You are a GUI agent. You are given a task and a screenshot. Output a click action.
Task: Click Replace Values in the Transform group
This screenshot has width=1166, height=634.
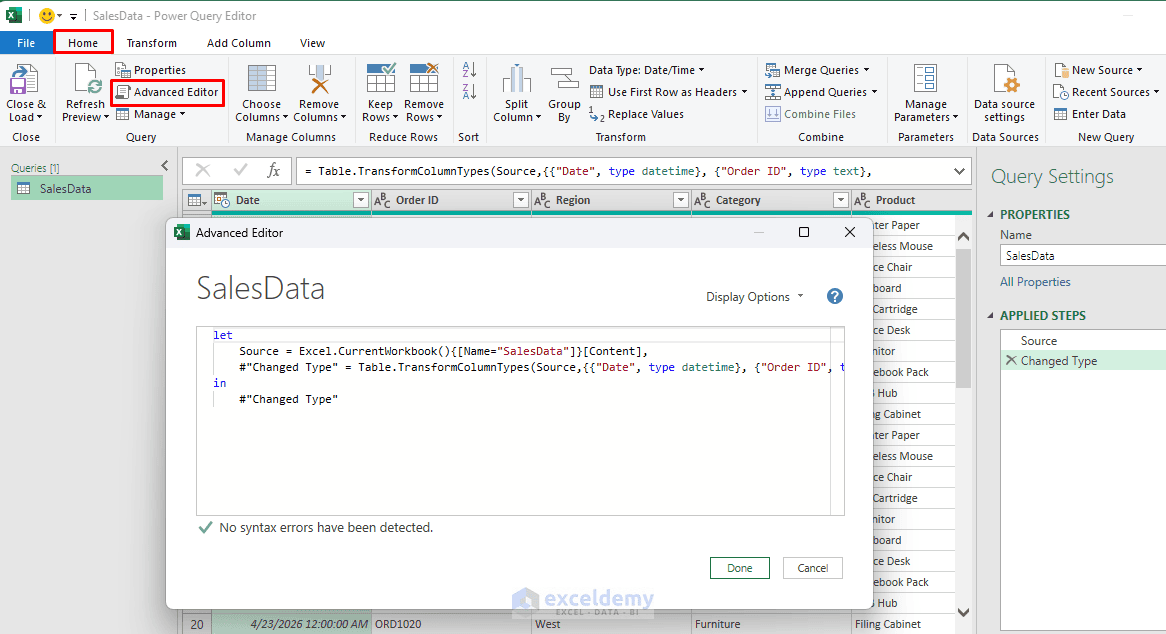point(637,114)
